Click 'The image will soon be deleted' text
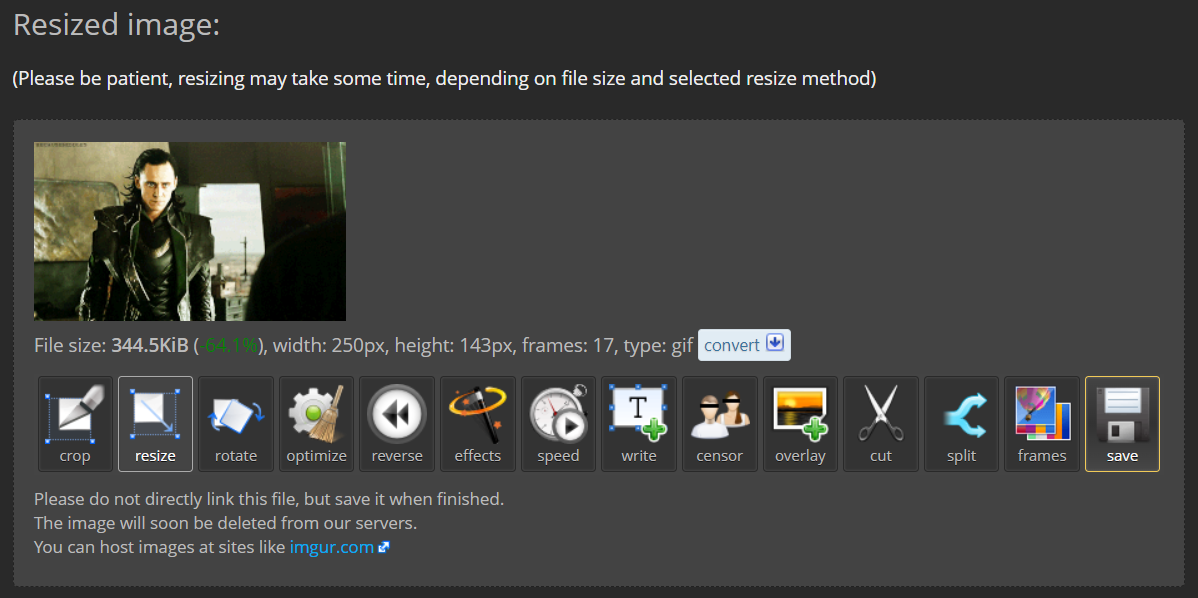The height and width of the screenshot is (598, 1198). click(x=225, y=524)
